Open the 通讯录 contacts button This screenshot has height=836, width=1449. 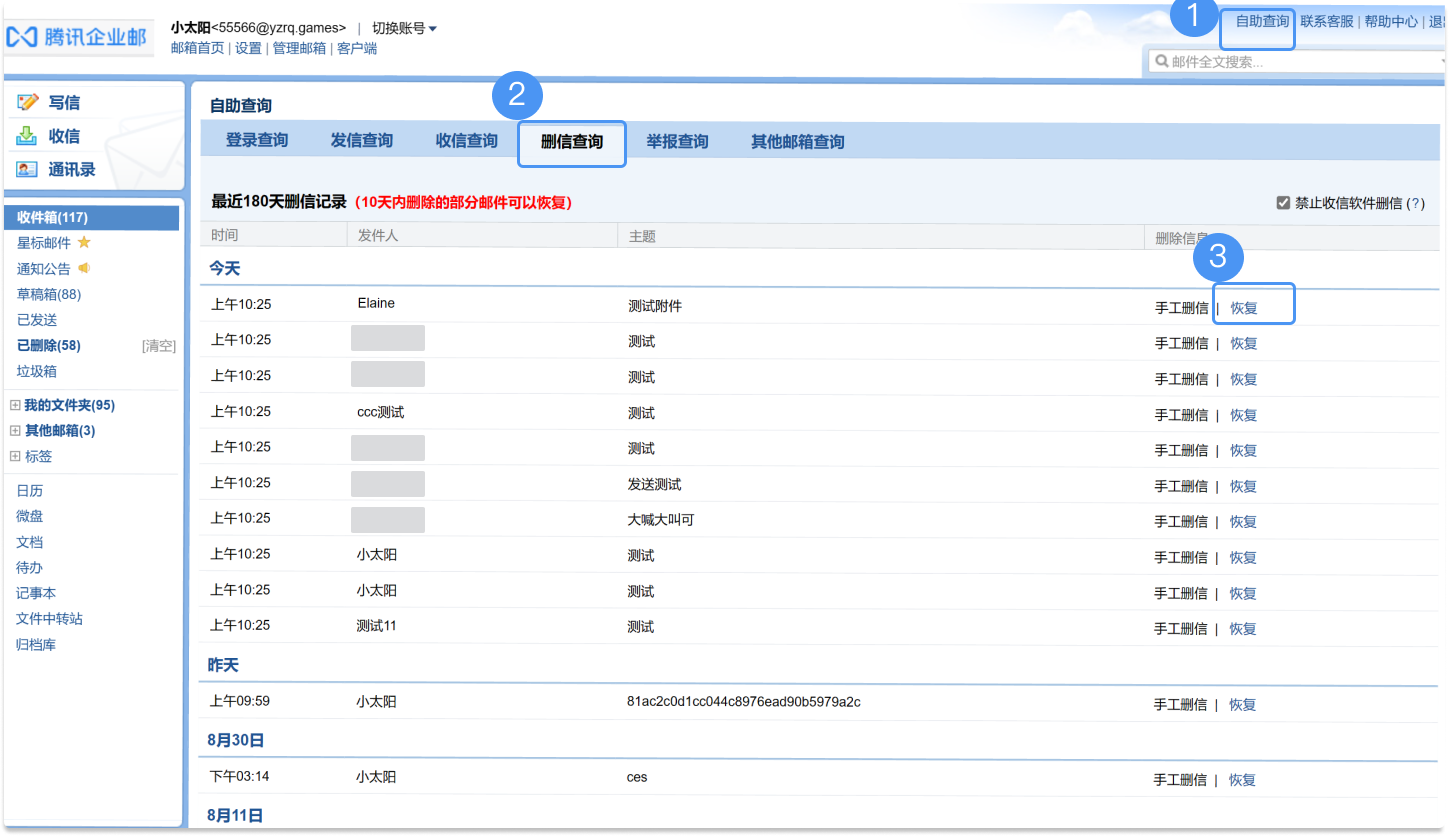(x=72, y=169)
